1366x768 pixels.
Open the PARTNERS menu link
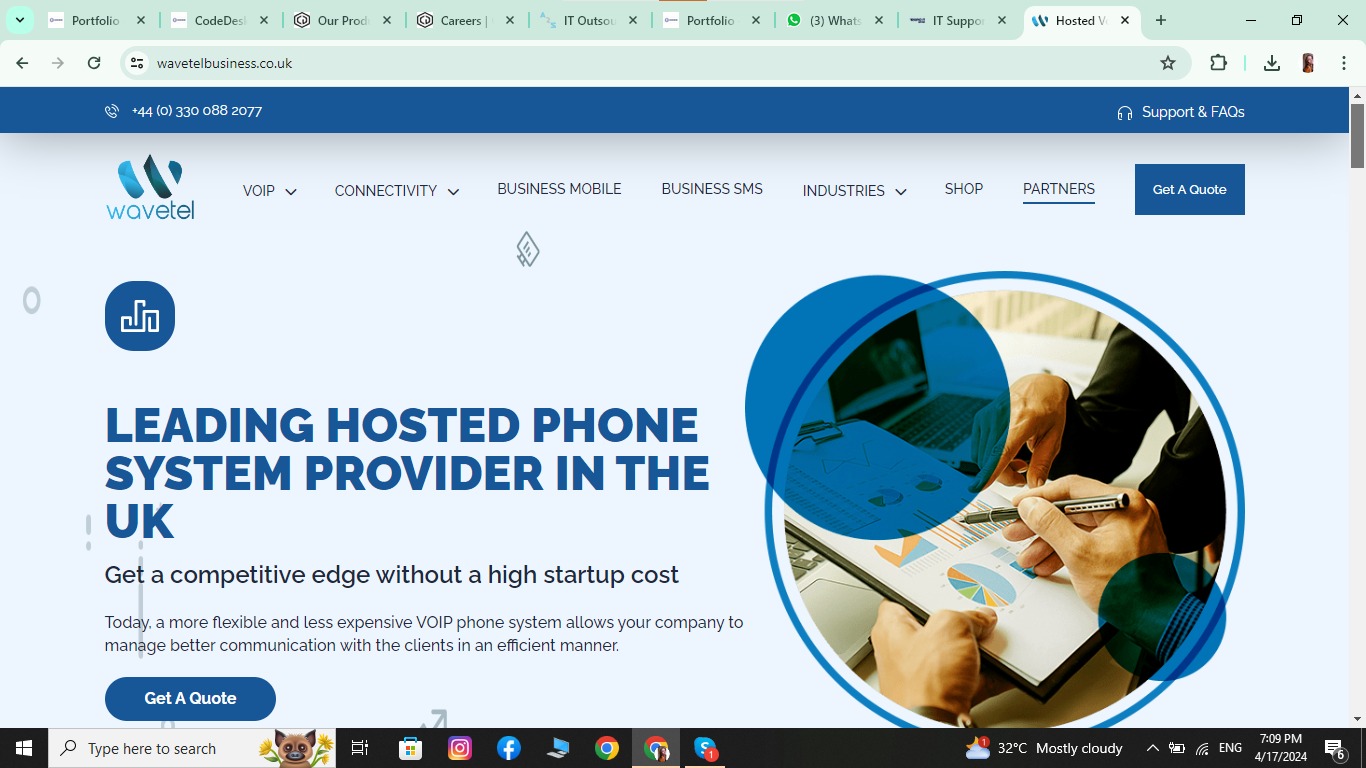coord(1059,189)
